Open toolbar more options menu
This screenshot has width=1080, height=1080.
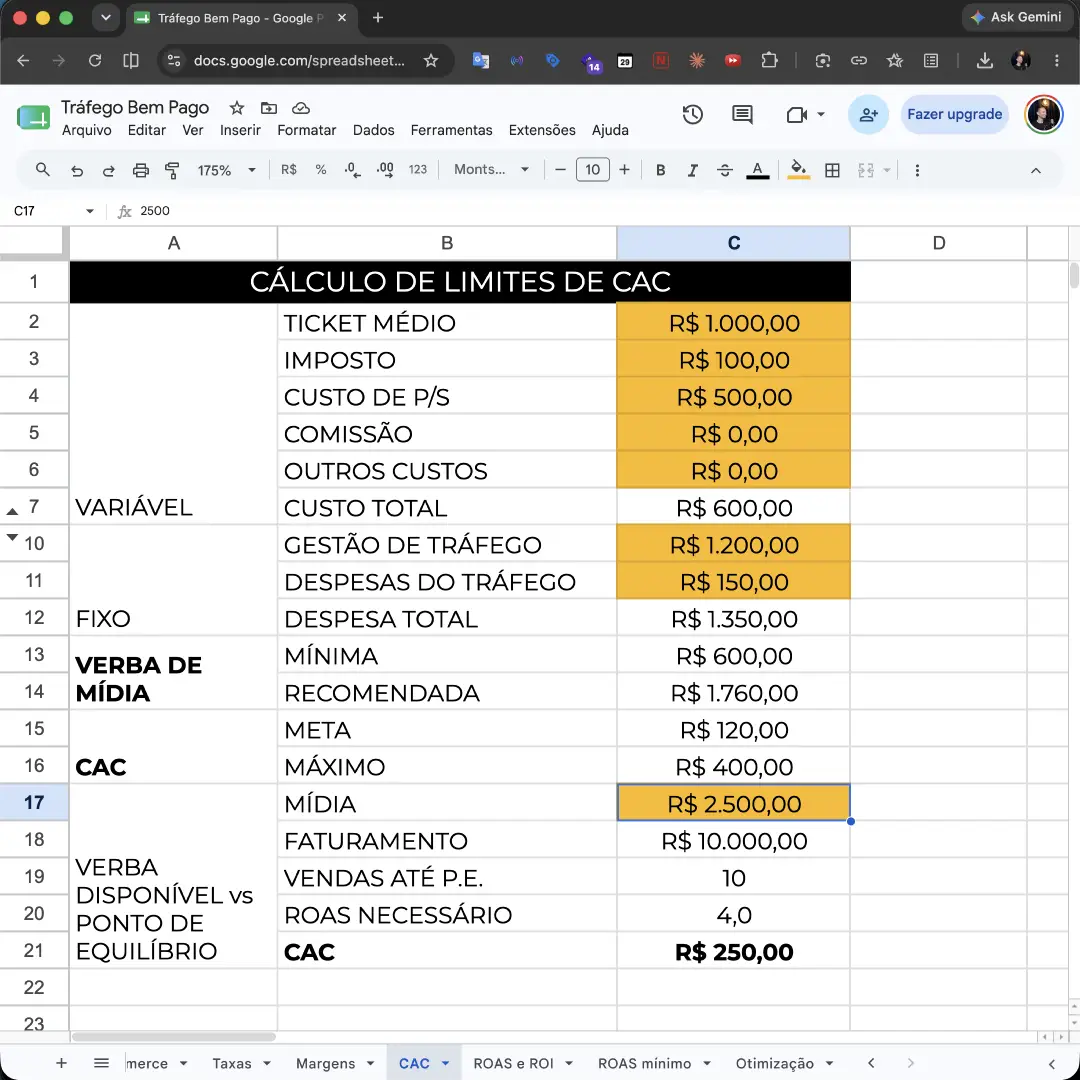tap(917, 170)
